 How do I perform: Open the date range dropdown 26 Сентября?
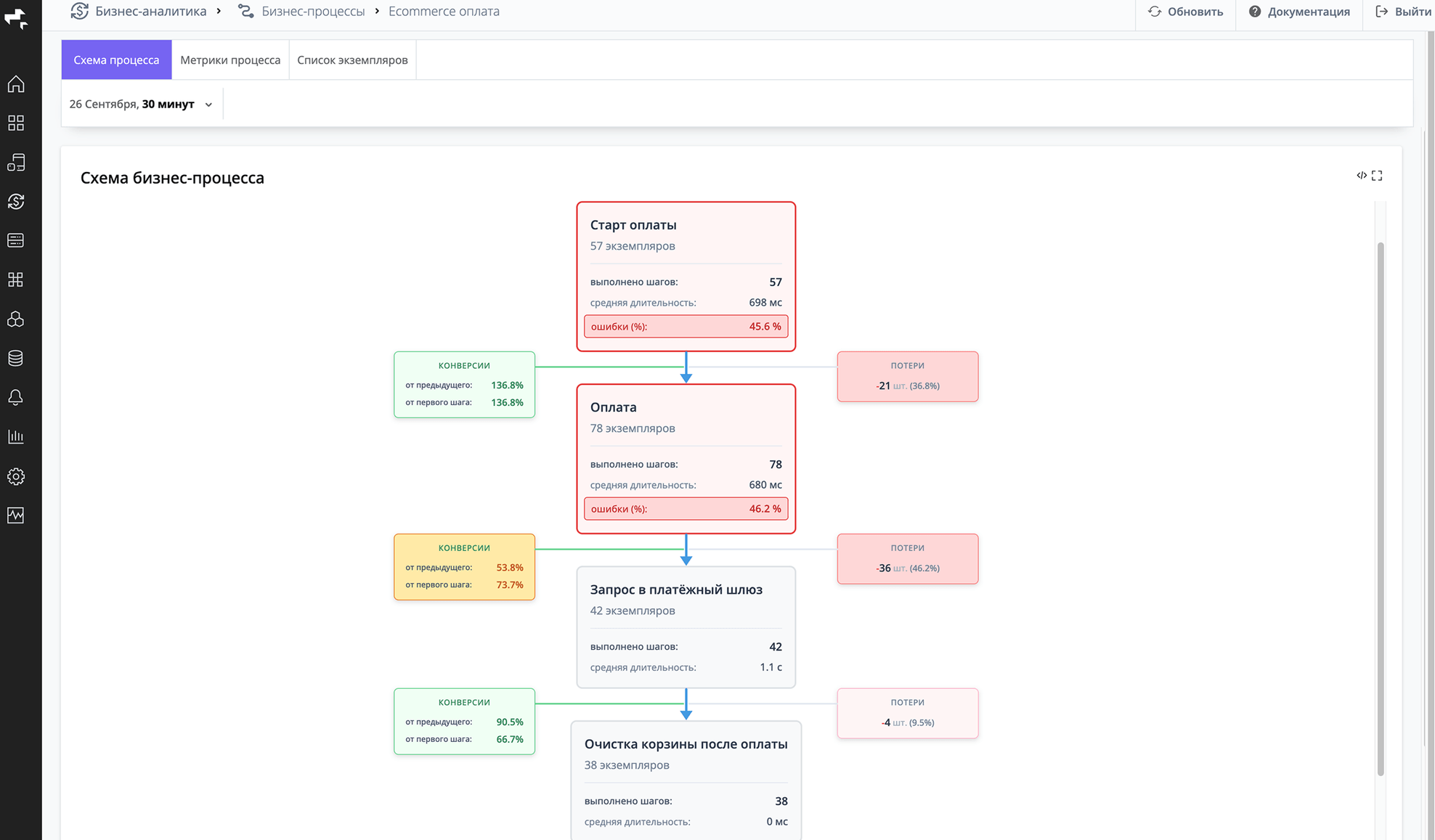(142, 104)
